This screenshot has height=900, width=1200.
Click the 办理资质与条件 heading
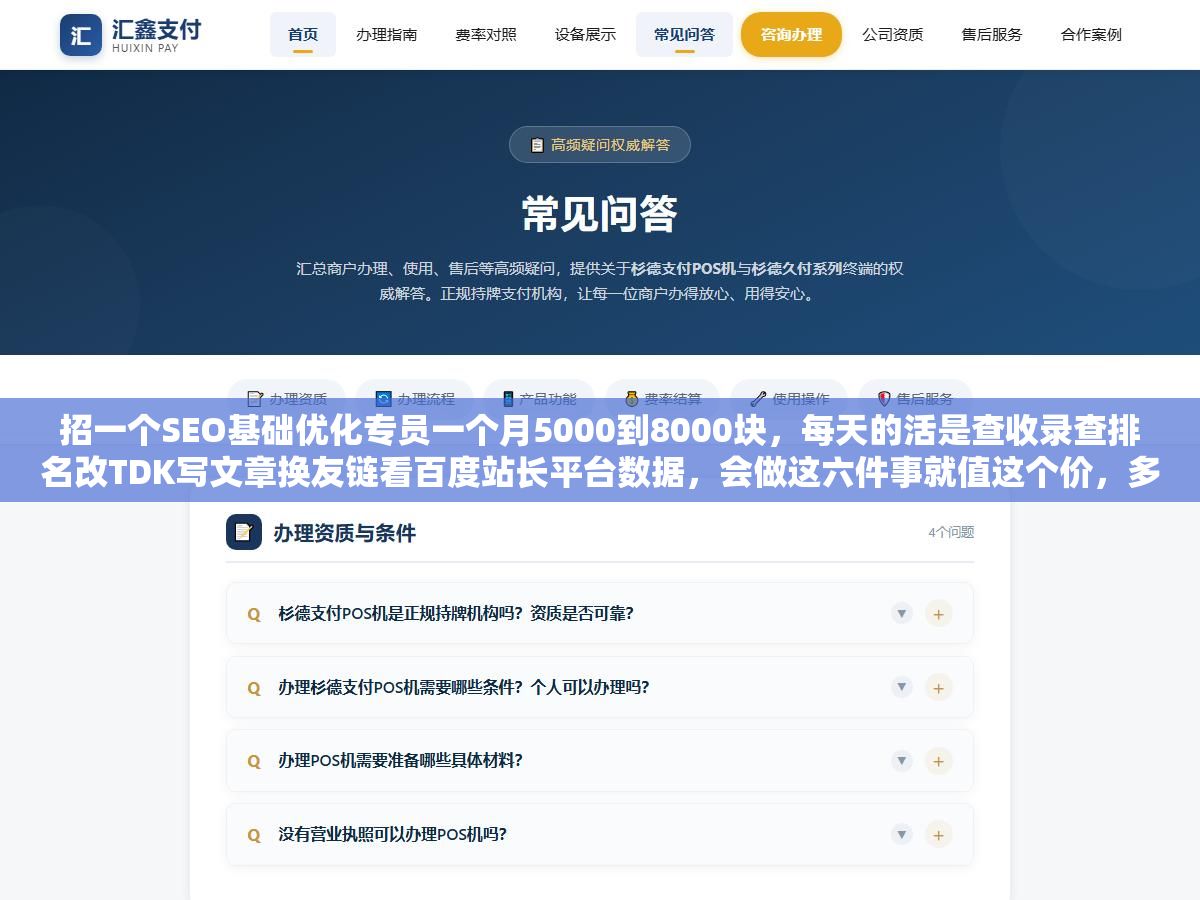pos(344,533)
